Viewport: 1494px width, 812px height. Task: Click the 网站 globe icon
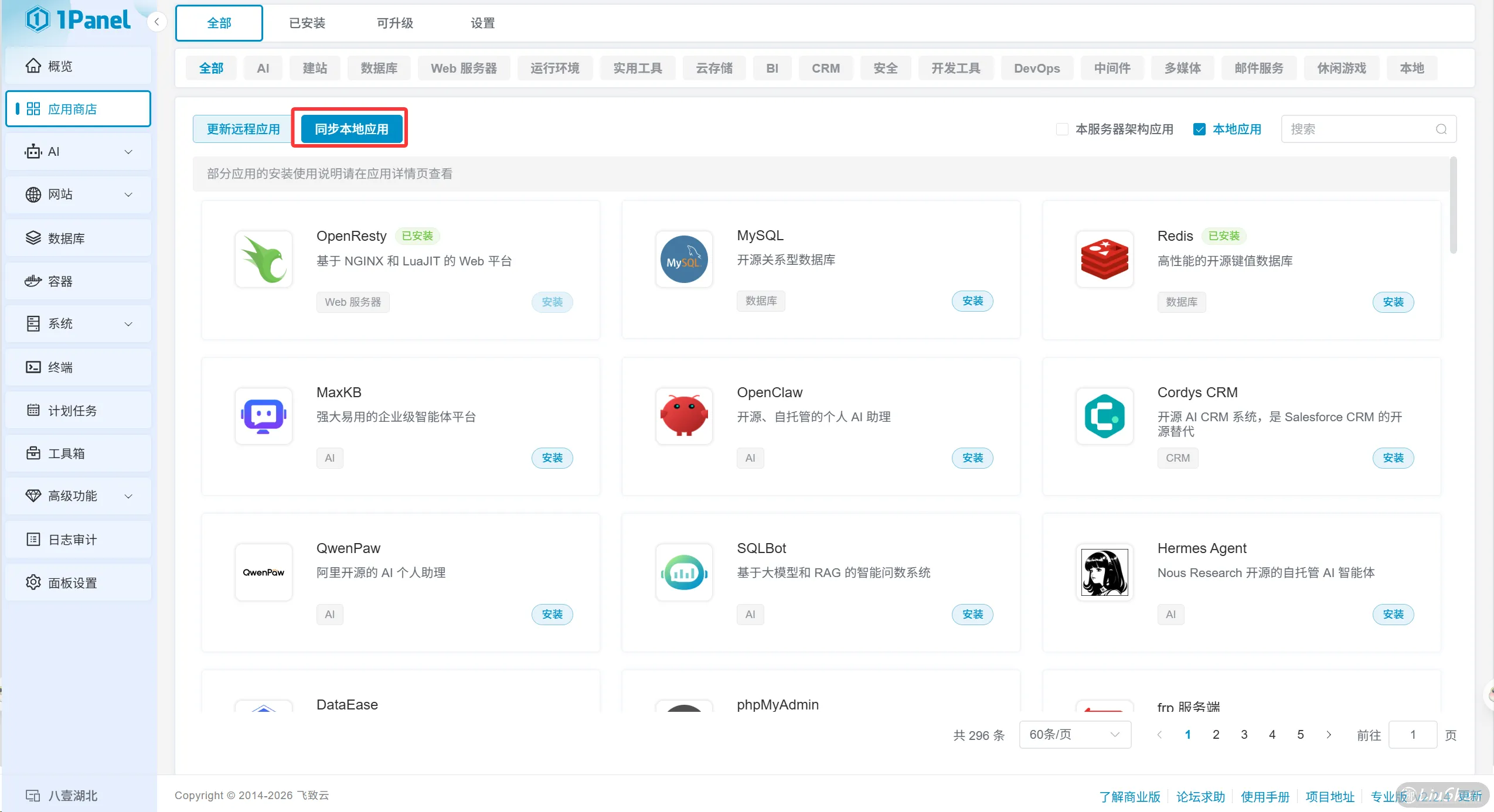33,195
